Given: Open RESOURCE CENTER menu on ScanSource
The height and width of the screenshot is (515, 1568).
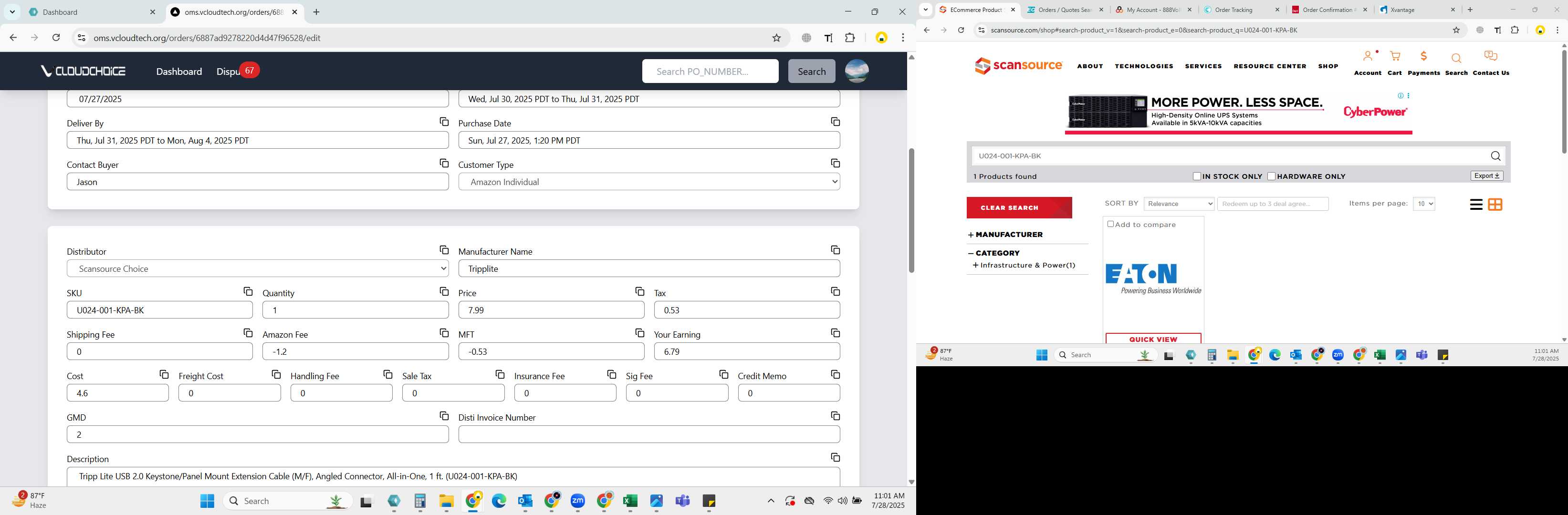Looking at the screenshot, I should (x=1270, y=66).
